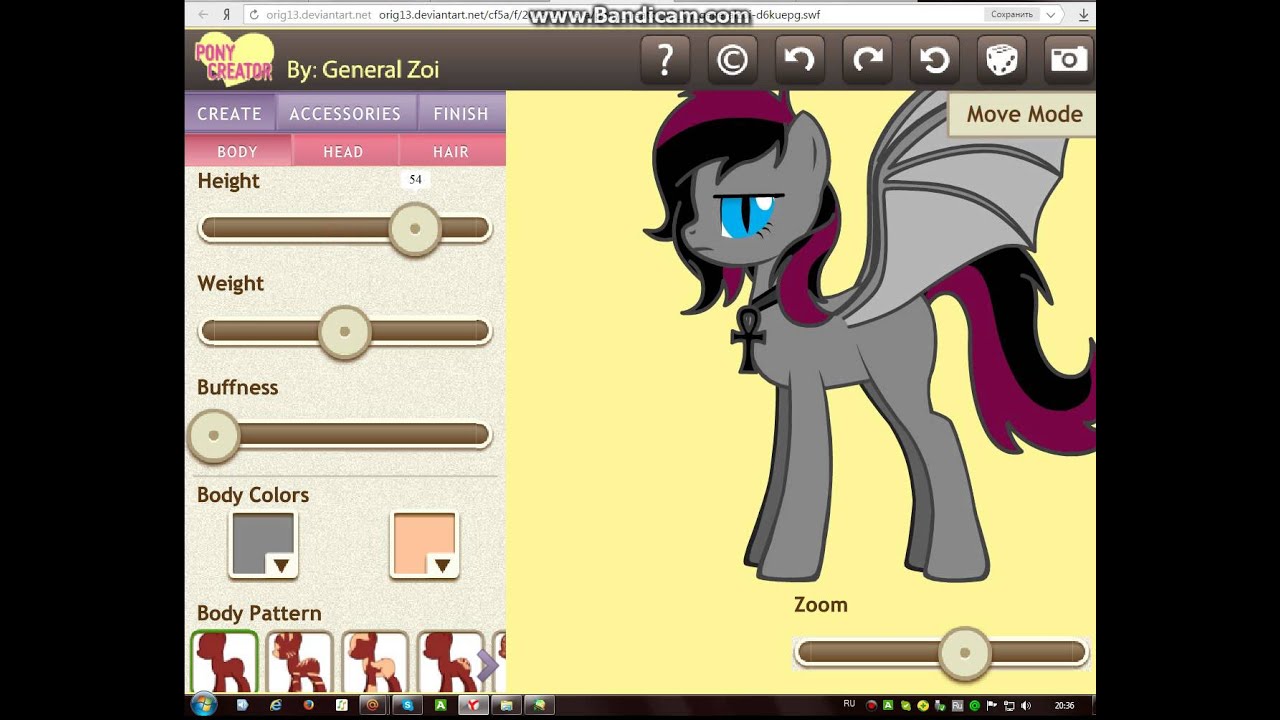Open the help question mark icon

pyautogui.click(x=665, y=60)
